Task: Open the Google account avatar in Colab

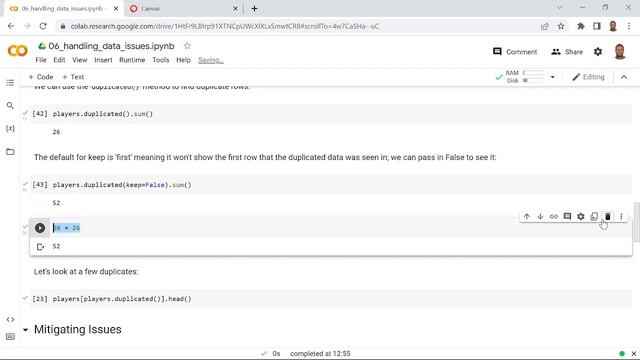Action: tap(620, 52)
